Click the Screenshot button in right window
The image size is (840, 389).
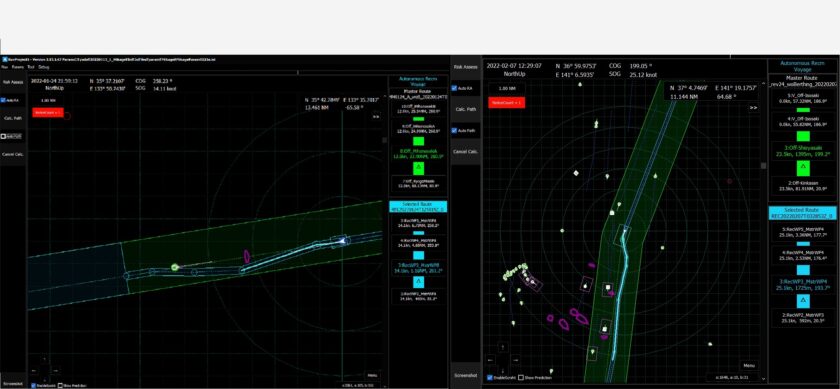[x=466, y=375]
